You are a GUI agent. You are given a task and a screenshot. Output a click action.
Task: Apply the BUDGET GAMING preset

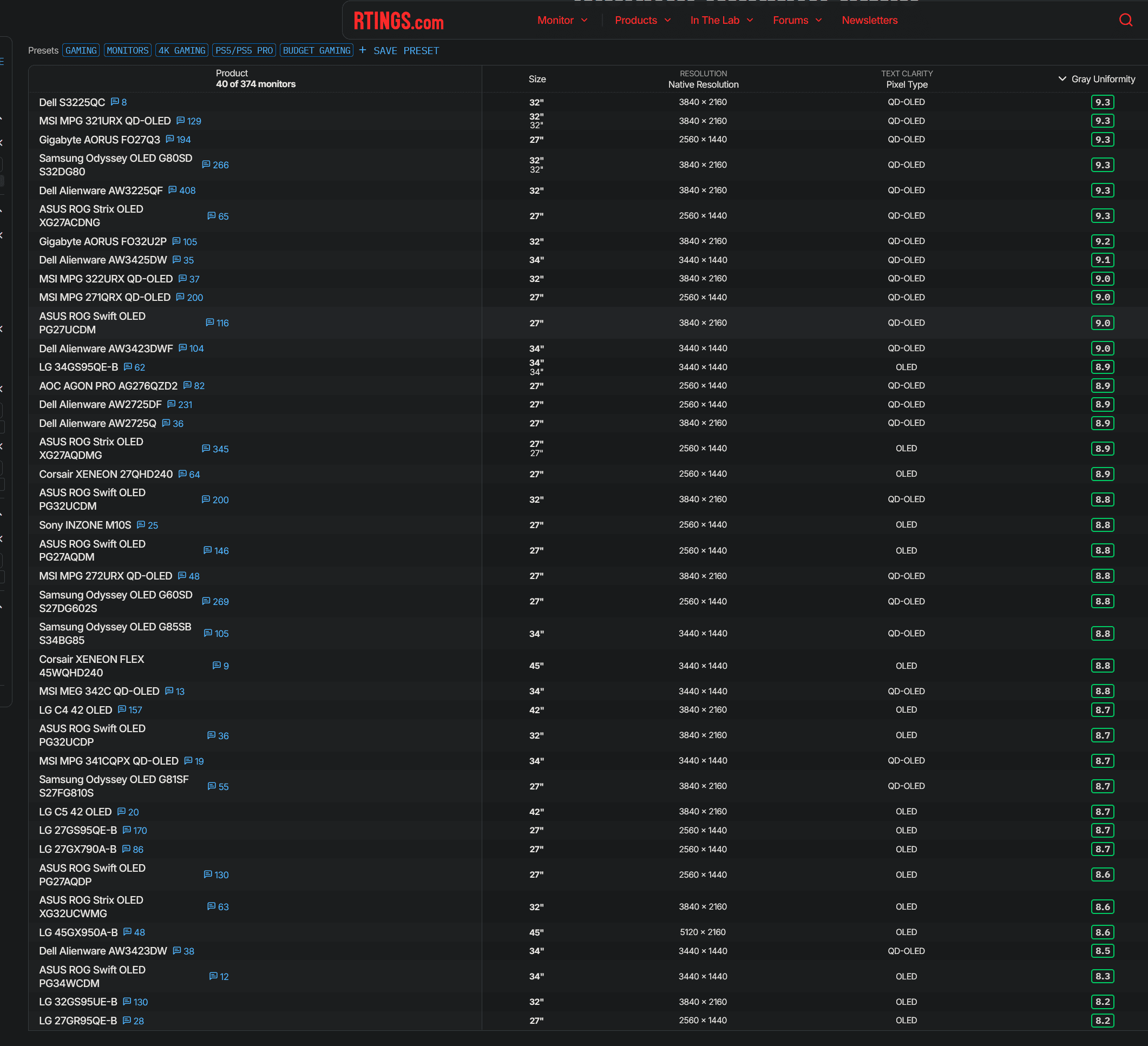316,51
